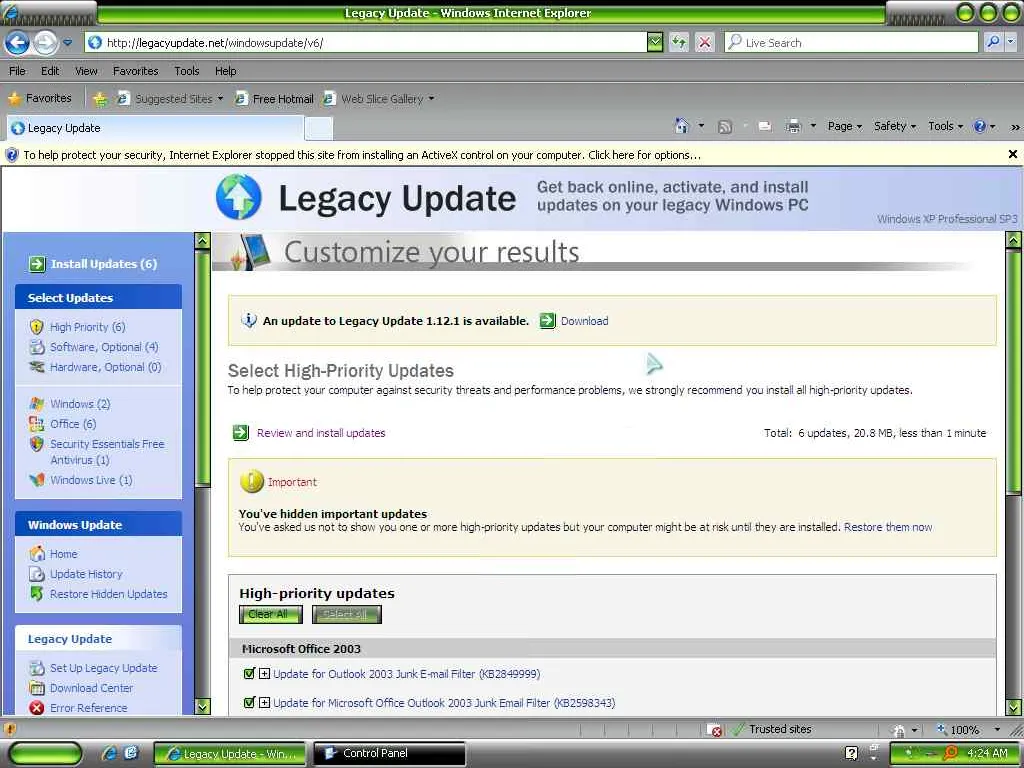Image resolution: width=1024 pixels, height=768 pixels.
Task: Click the Security Essentials shield icon
Action: pyautogui.click(x=37, y=444)
